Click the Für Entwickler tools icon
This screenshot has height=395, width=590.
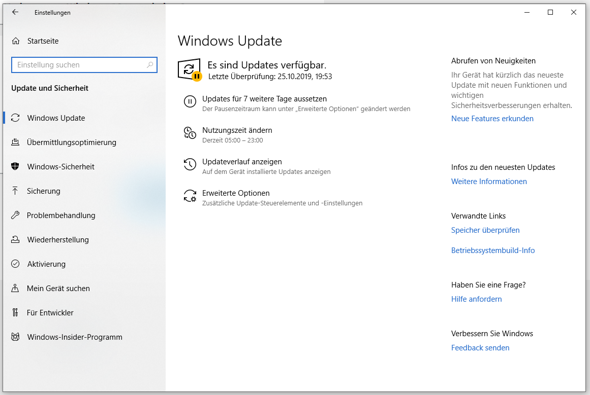pos(15,312)
